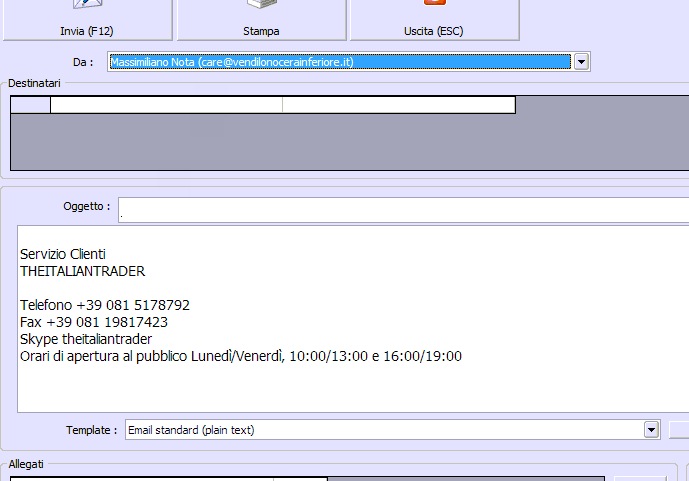Click the Invia (F12) send button
The image size is (689, 481).
(87, 20)
